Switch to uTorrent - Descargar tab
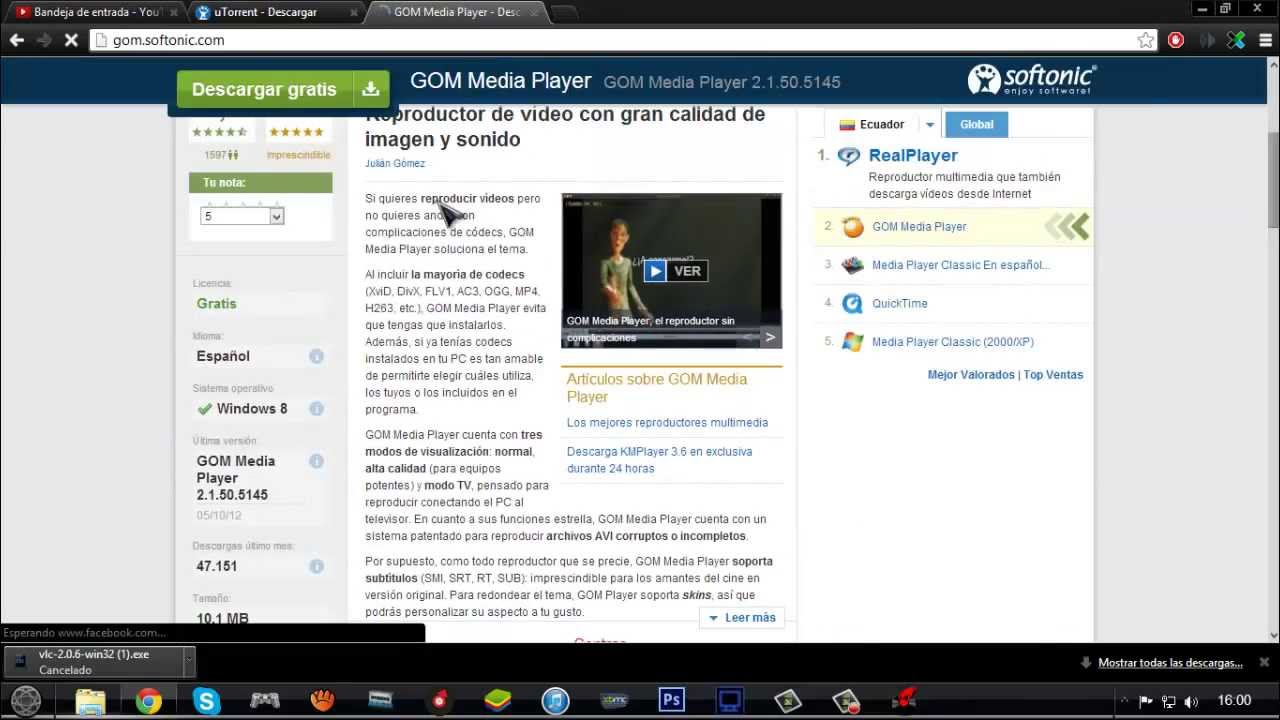1280x720 pixels. tap(270, 12)
